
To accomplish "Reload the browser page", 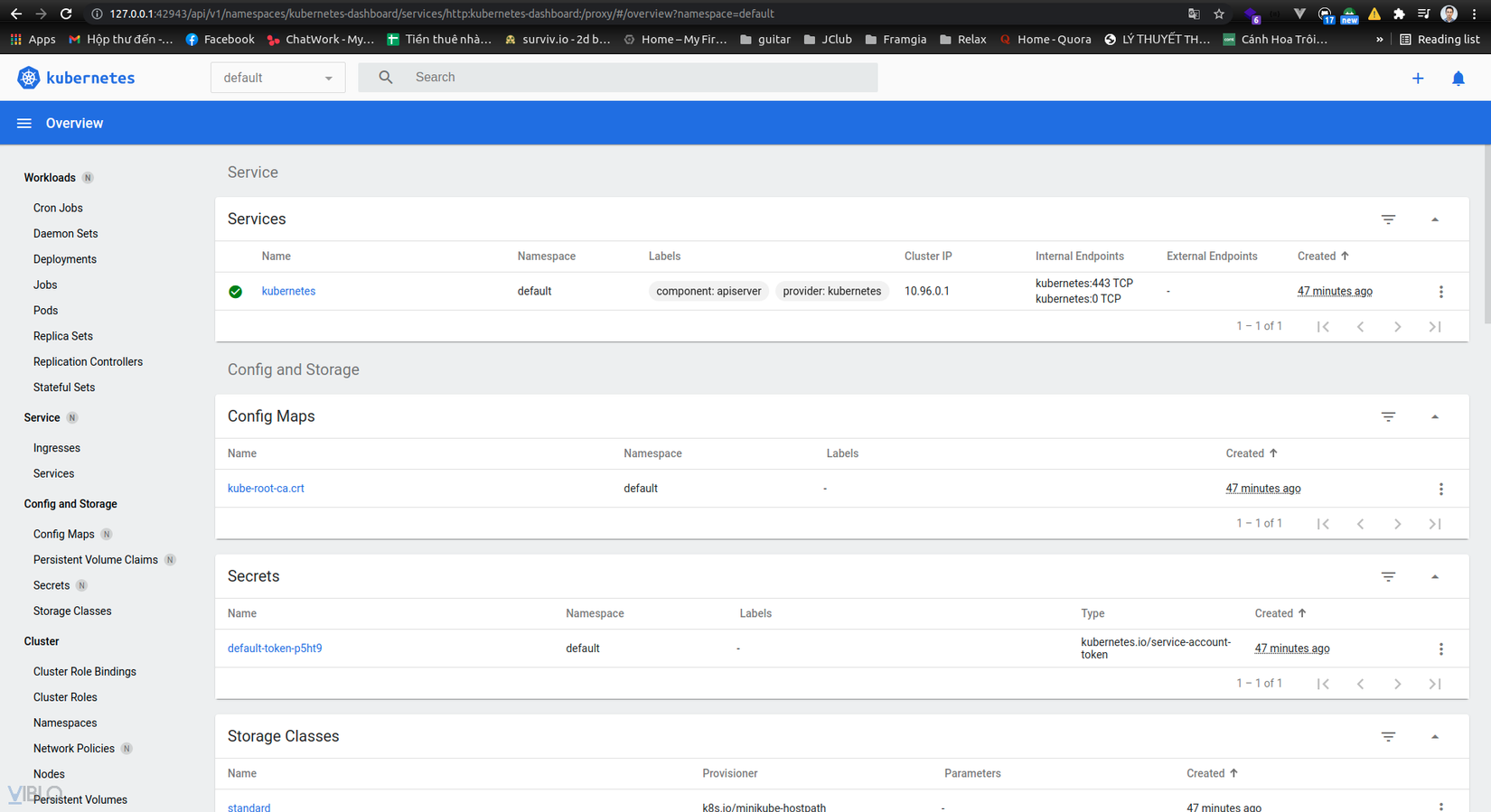I will pyautogui.click(x=65, y=14).
